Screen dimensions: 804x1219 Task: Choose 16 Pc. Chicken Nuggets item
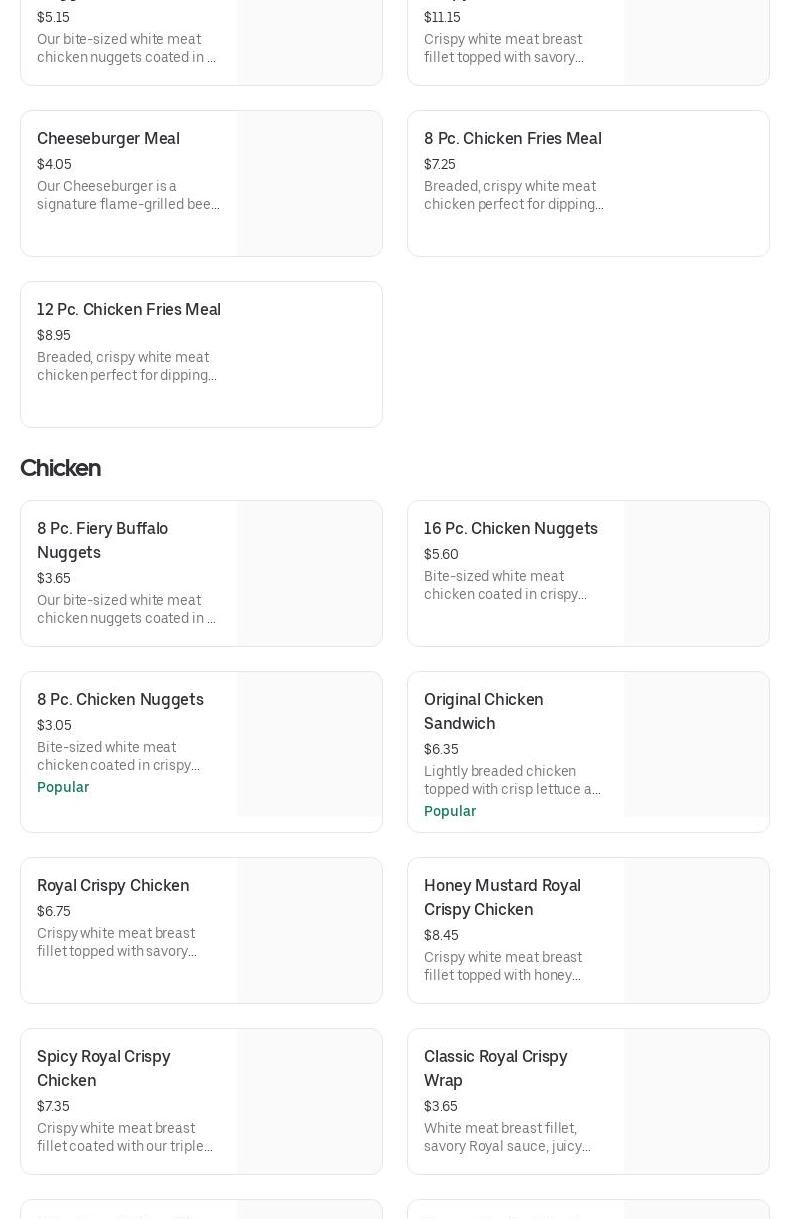pyautogui.click(x=510, y=529)
